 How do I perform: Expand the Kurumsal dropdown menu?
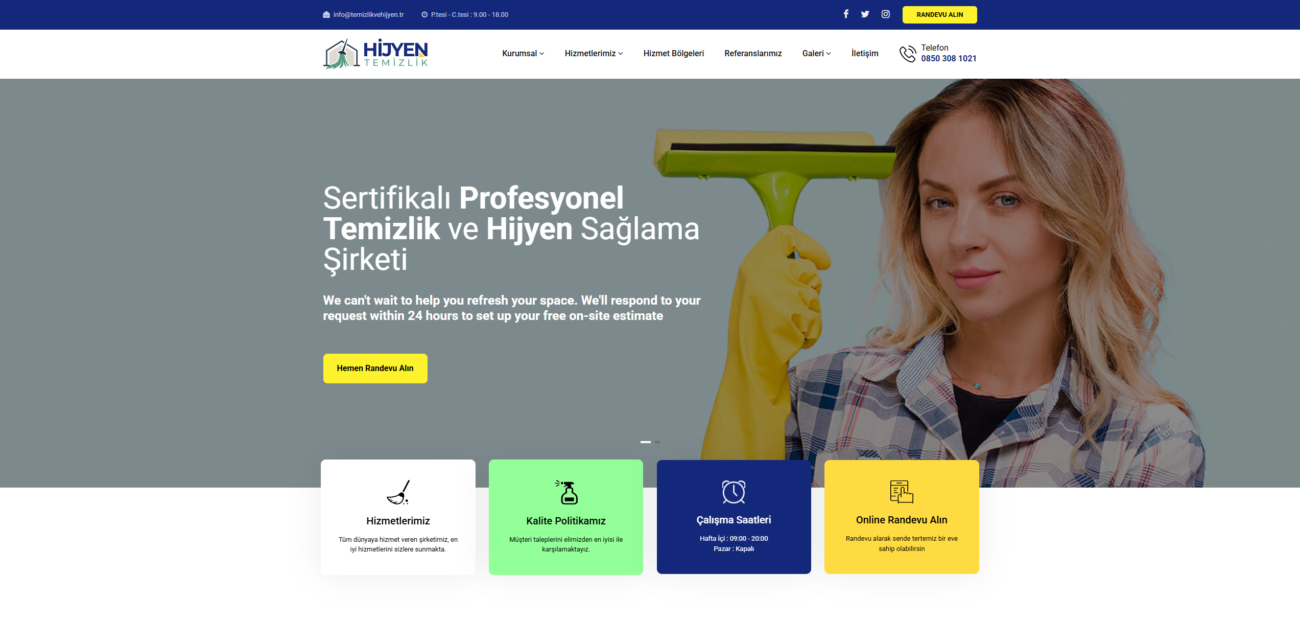523,54
